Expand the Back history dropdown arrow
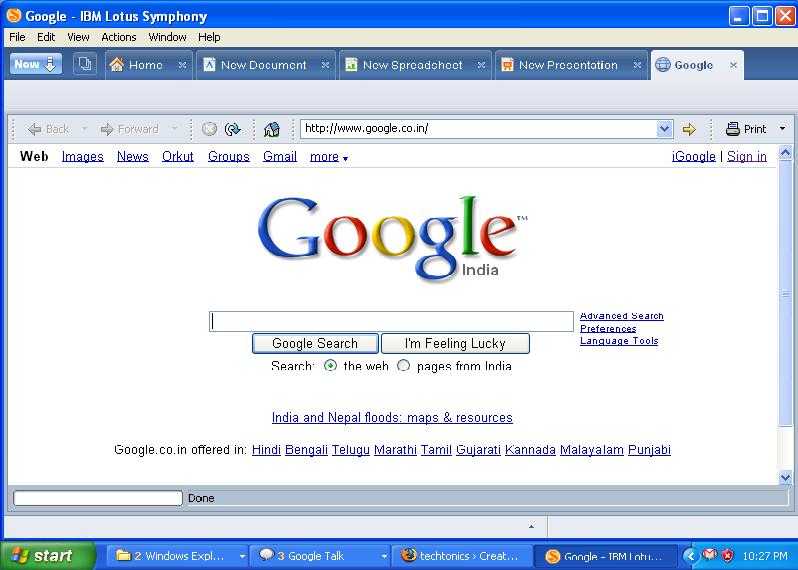This screenshot has height=570, width=798. click(x=84, y=129)
